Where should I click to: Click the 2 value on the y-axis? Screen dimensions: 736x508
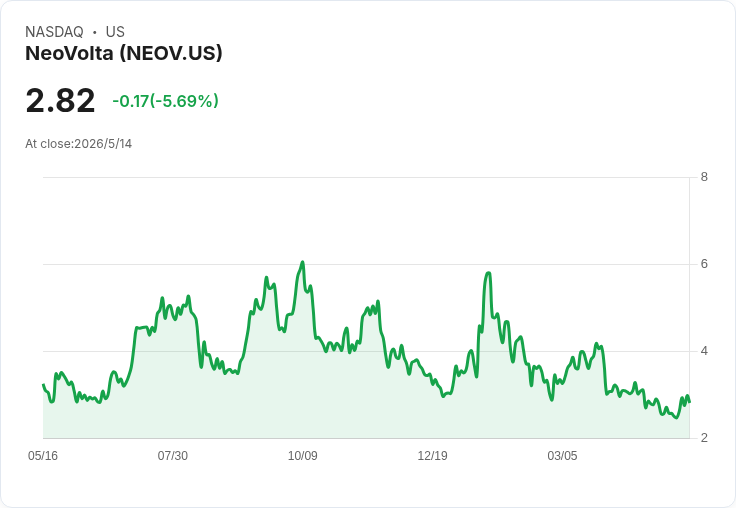(704, 438)
